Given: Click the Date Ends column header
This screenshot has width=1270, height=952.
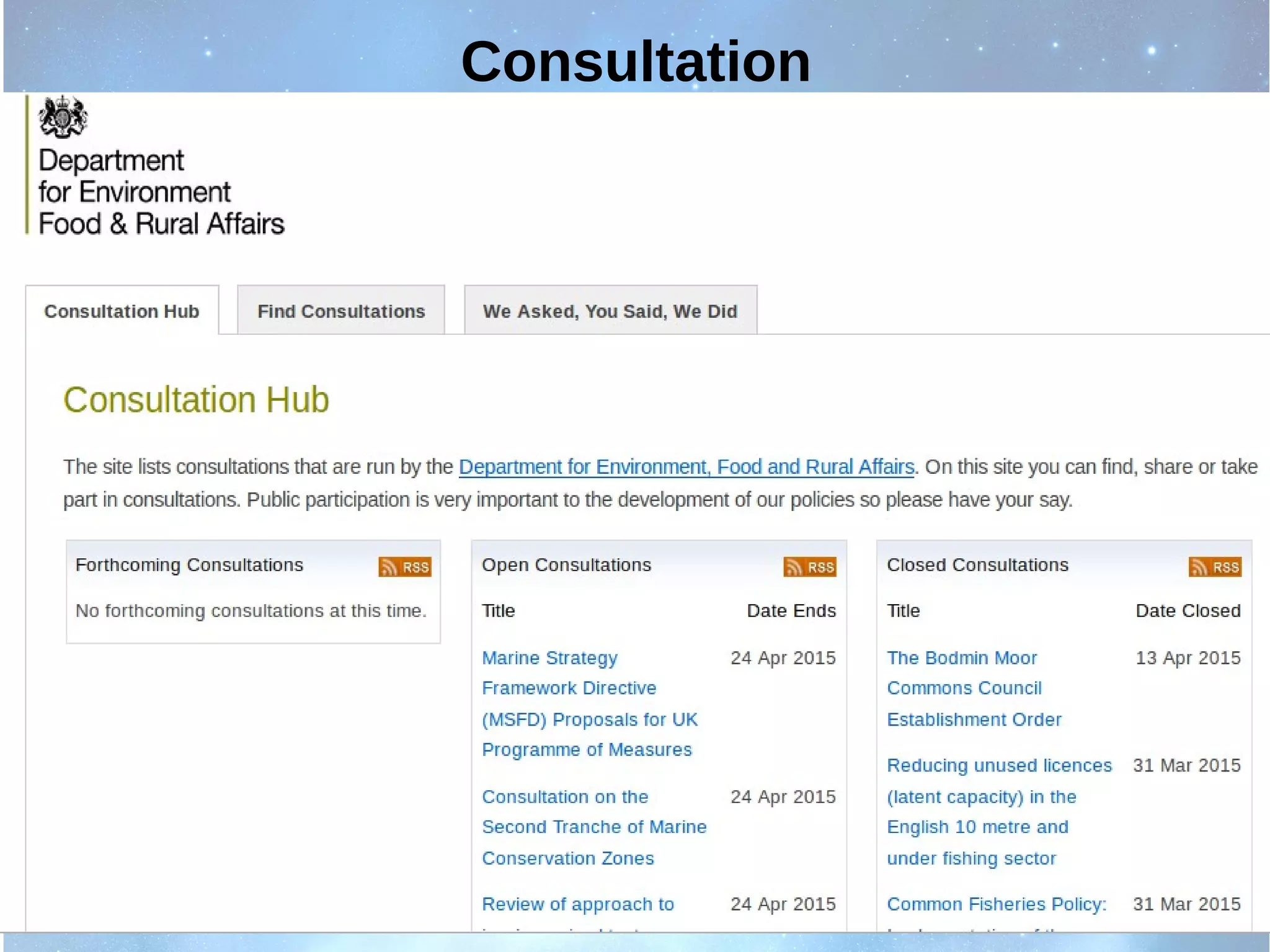Looking at the screenshot, I should click(x=791, y=611).
